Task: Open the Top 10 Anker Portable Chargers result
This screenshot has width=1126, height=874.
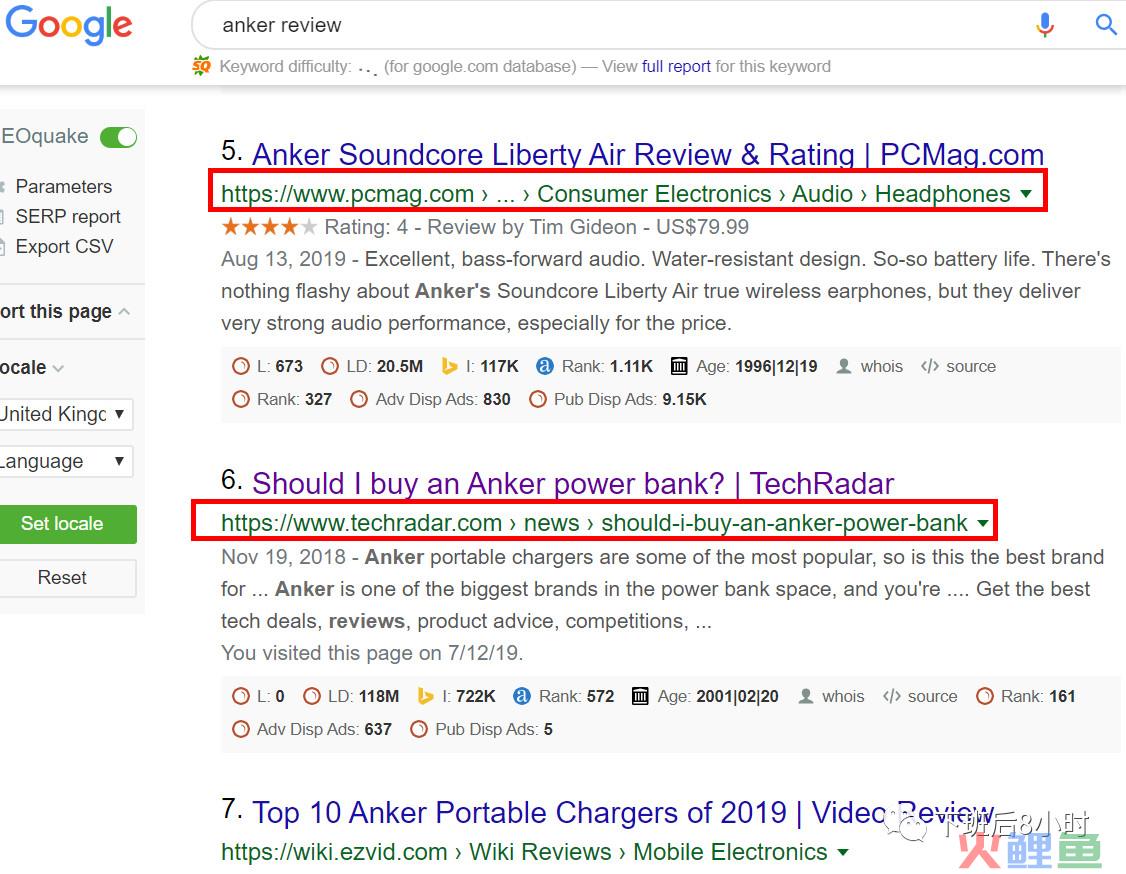Action: [623, 813]
